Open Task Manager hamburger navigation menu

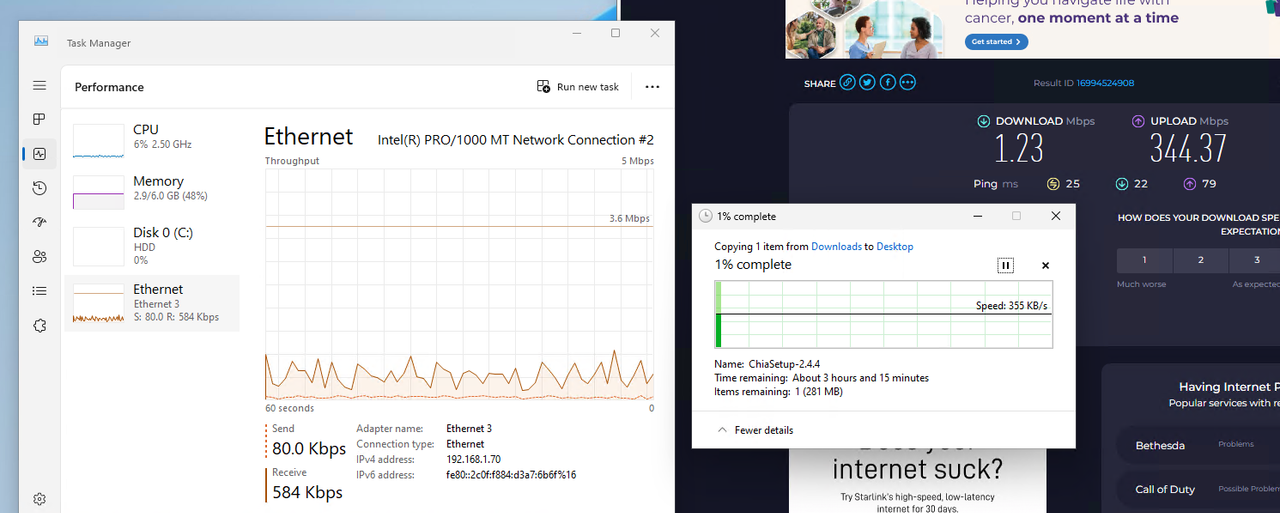click(39, 86)
